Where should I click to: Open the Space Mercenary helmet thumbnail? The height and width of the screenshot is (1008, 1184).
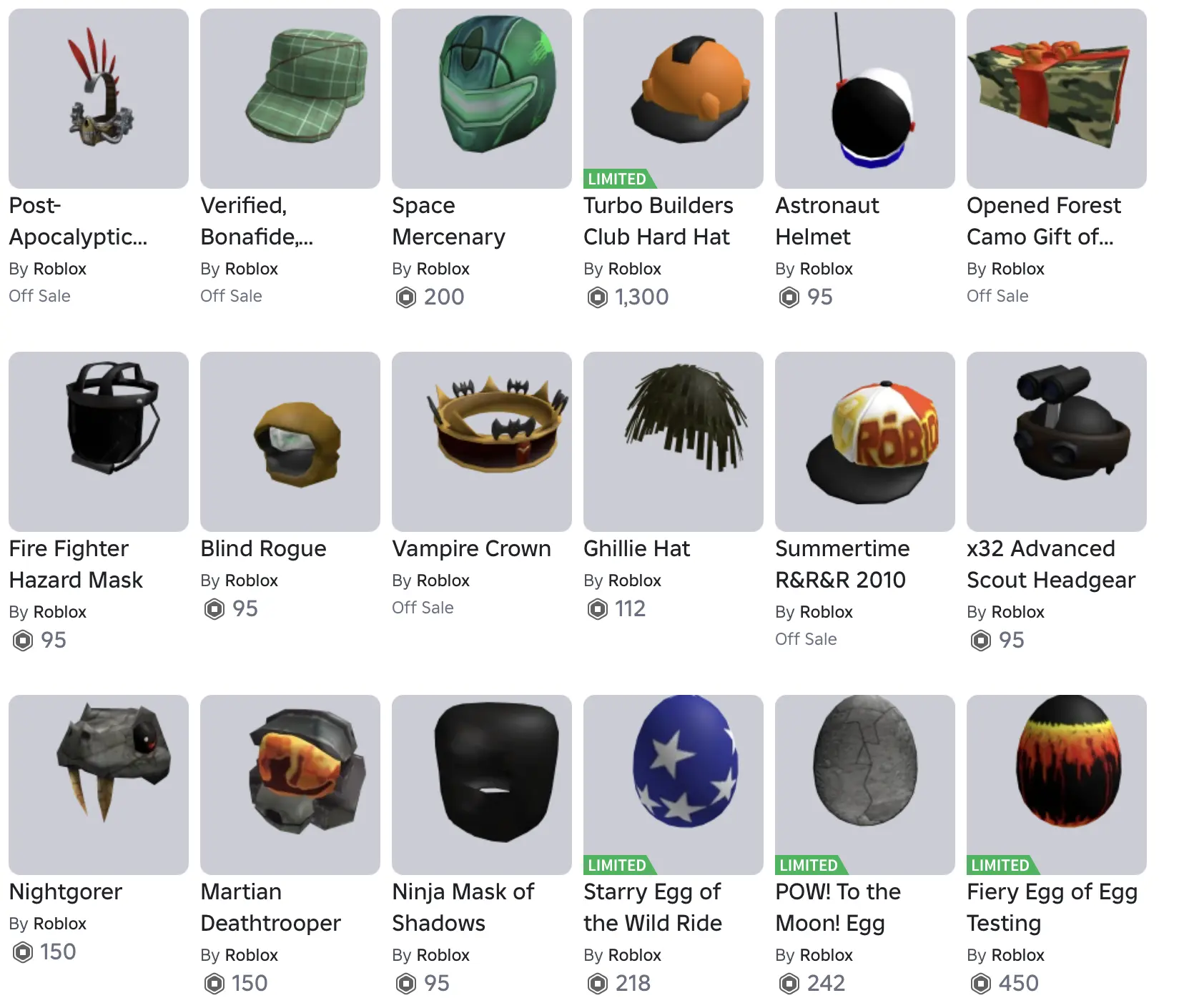point(482,99)
